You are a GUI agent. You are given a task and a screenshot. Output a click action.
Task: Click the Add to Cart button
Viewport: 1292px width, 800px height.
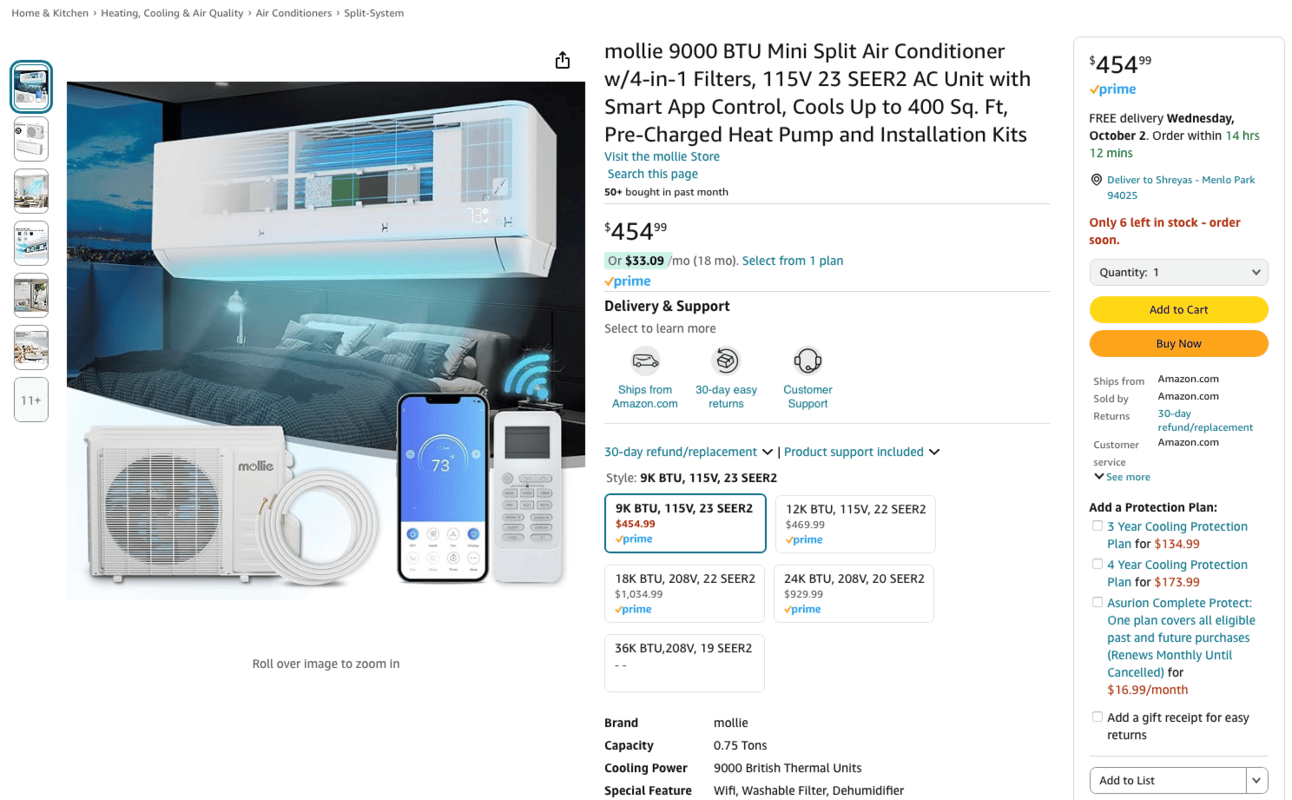coord(1178,310)
